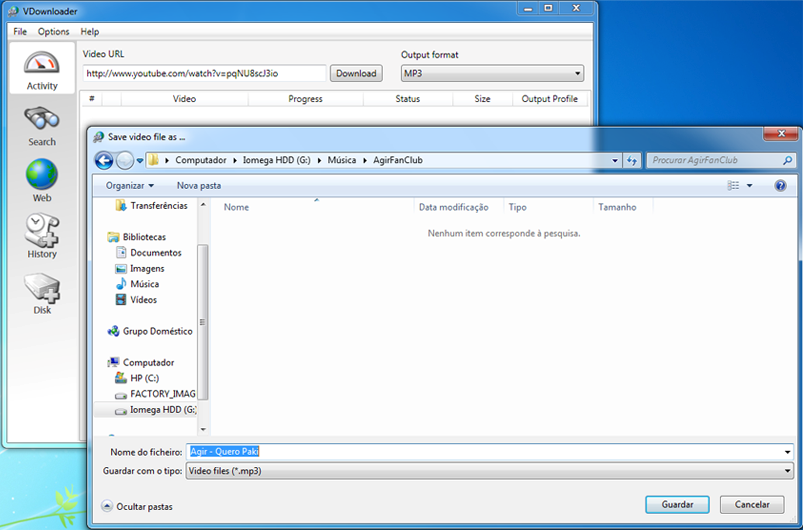Click sidebar scrollbar up arrow
804x530 pixels.
(x=203, y=205)
